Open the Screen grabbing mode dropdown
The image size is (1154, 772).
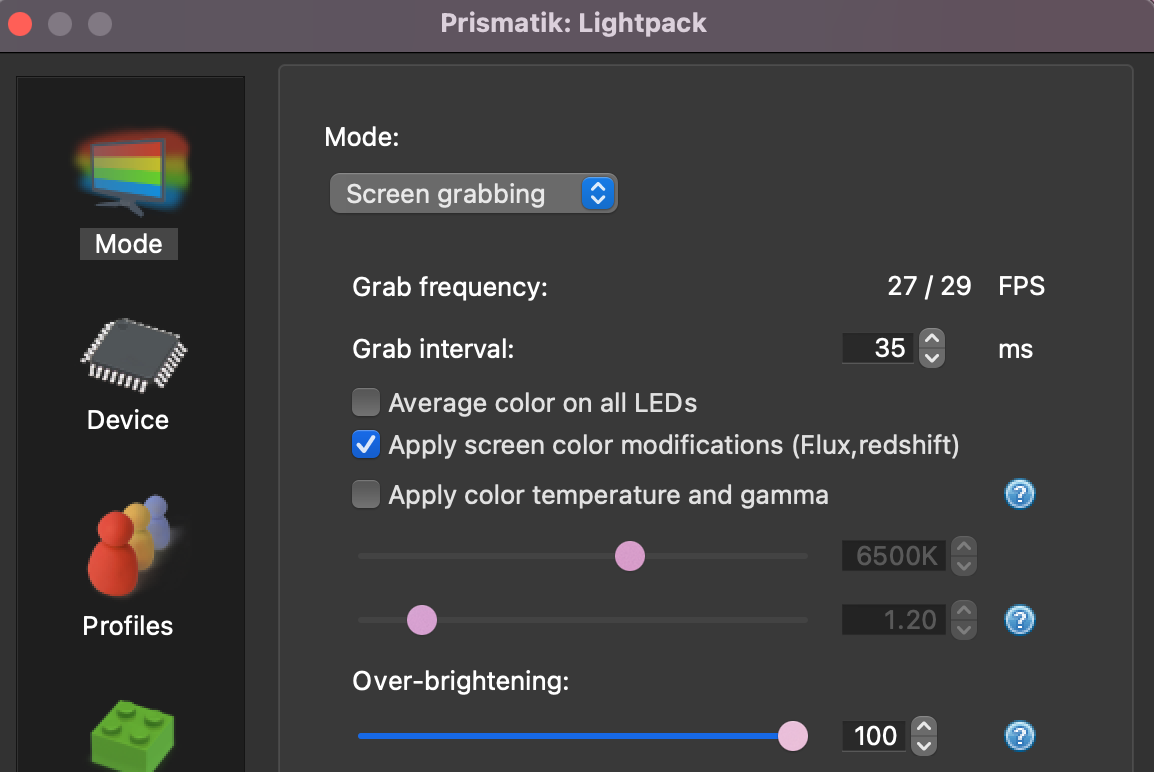(x=473, y=193)
